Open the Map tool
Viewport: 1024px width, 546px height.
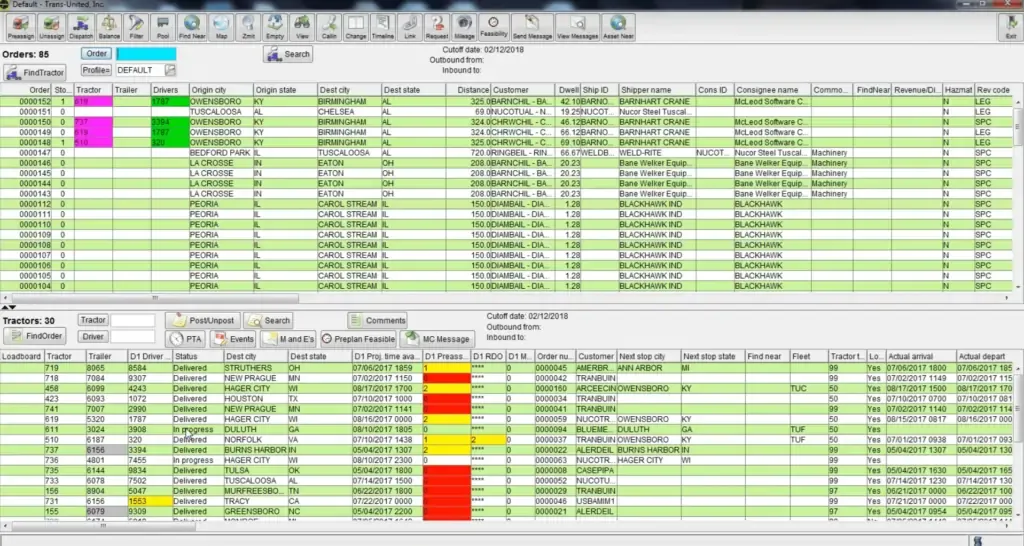click(221, 27)
